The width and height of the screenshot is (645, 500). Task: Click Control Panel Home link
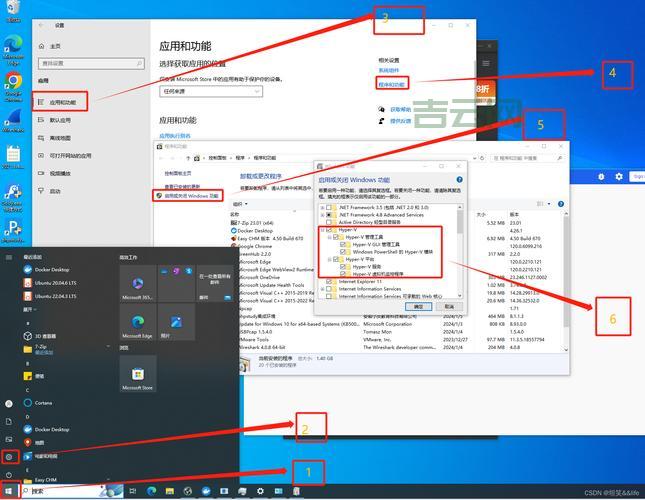tap(178, 174)
